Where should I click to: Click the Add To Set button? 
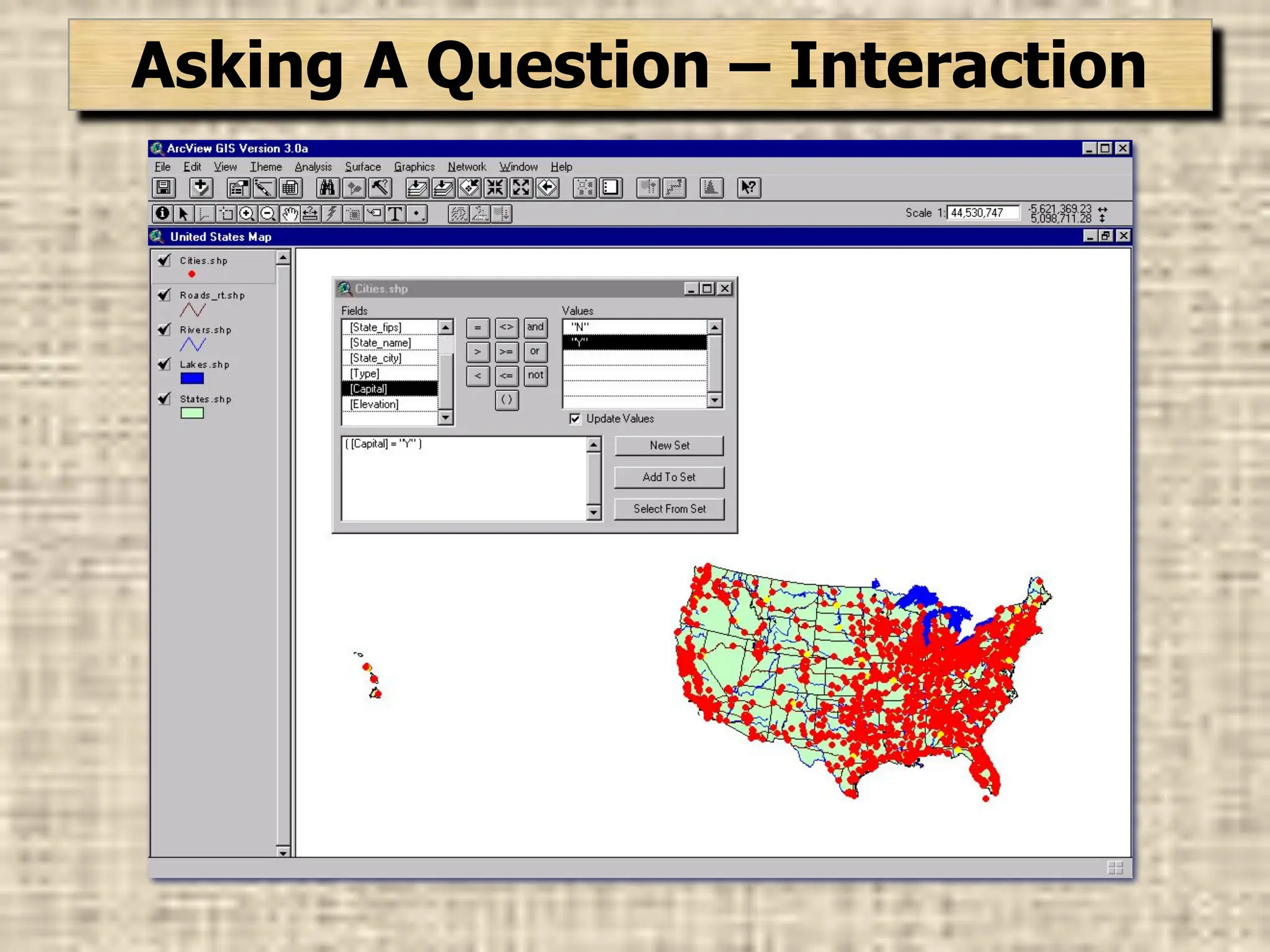(x=669, y=477)
